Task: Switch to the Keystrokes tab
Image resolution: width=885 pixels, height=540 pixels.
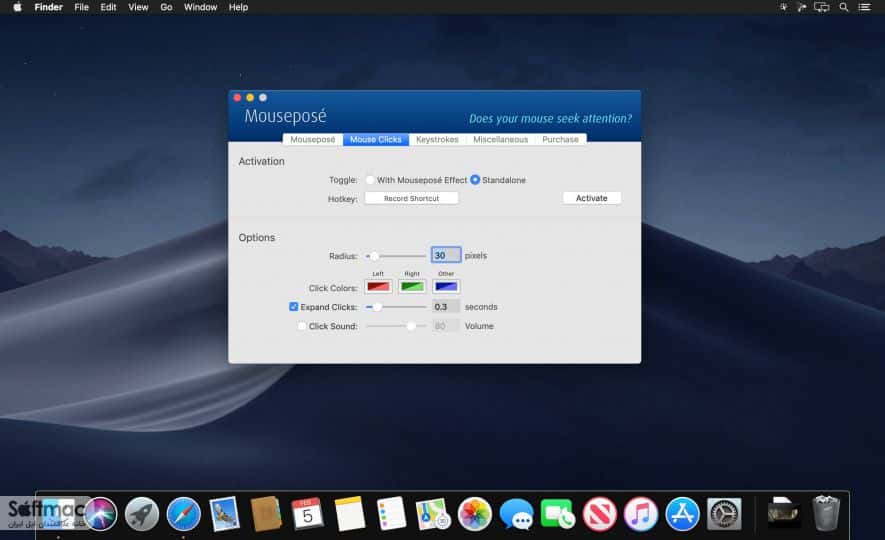Action: tap(437, 139)
